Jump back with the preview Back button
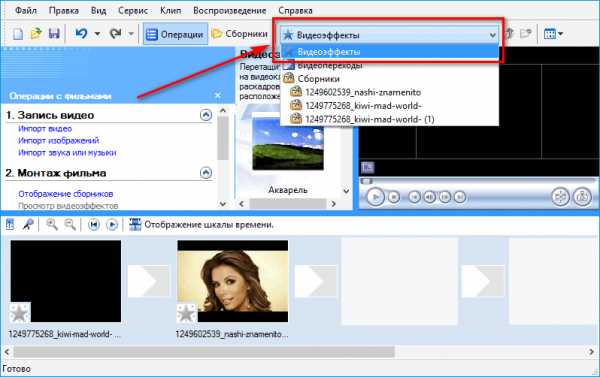The height and width of the screenshot is (377, 600). 414,197
